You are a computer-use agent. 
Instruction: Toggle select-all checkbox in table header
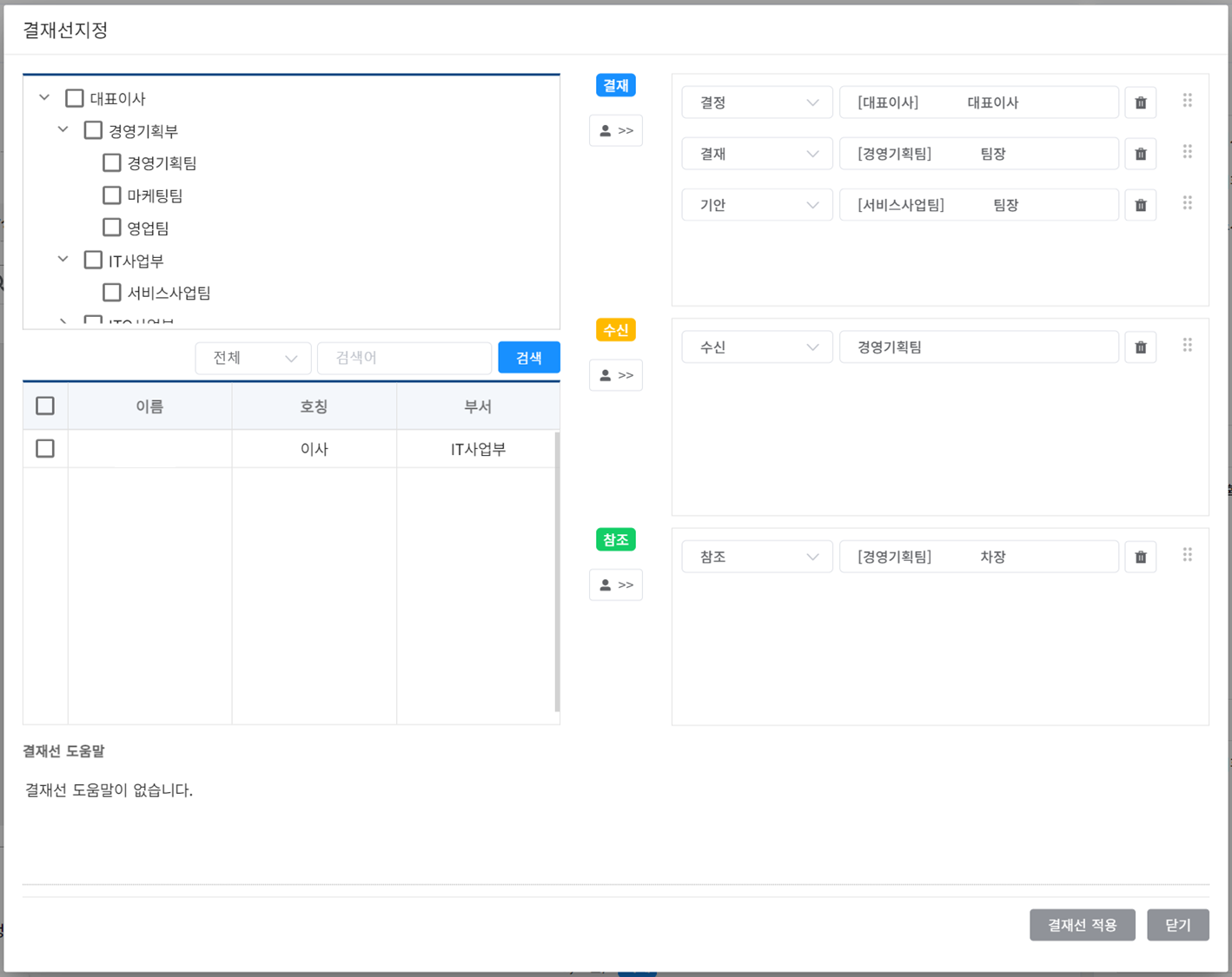45,406
